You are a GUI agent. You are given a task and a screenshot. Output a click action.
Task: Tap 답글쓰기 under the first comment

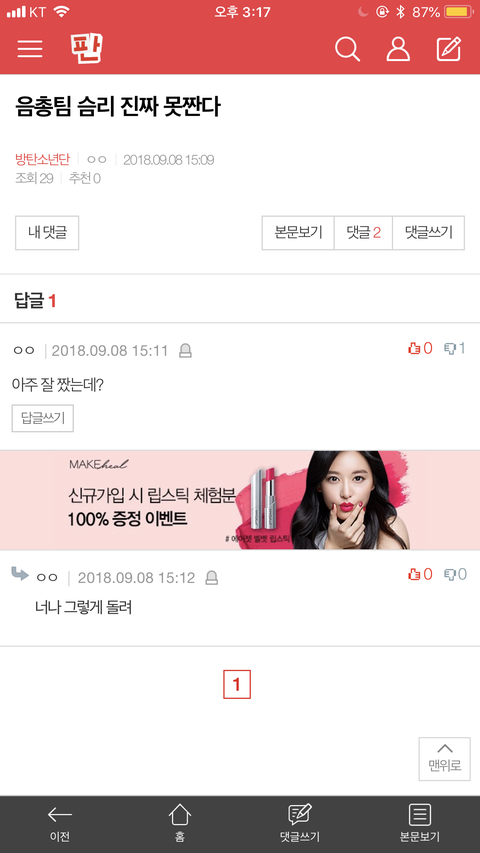pyautogui.click(x=43, y=418)
